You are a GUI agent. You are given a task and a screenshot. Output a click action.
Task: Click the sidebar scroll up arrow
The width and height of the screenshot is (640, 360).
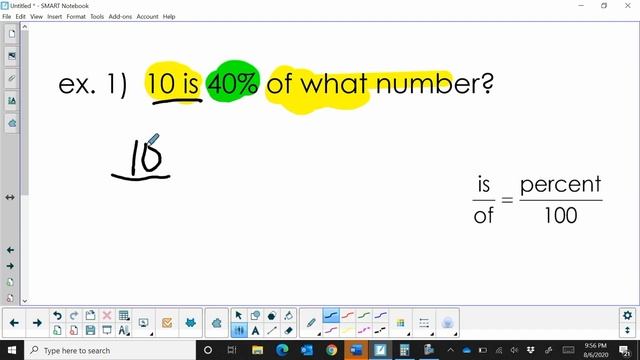pos(24,27)
